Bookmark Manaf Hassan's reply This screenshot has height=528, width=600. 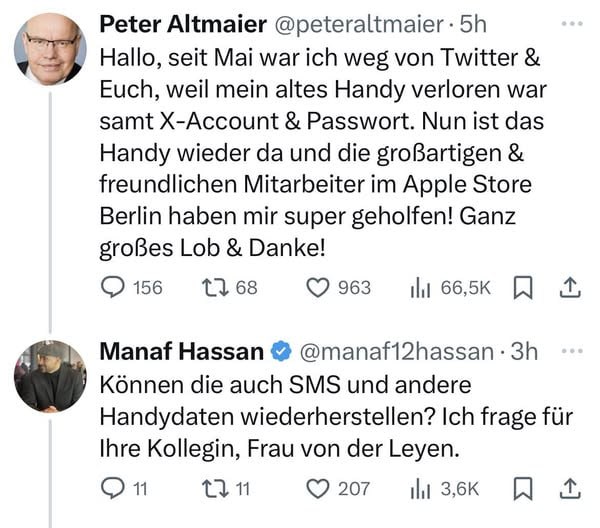pos(521,488)
